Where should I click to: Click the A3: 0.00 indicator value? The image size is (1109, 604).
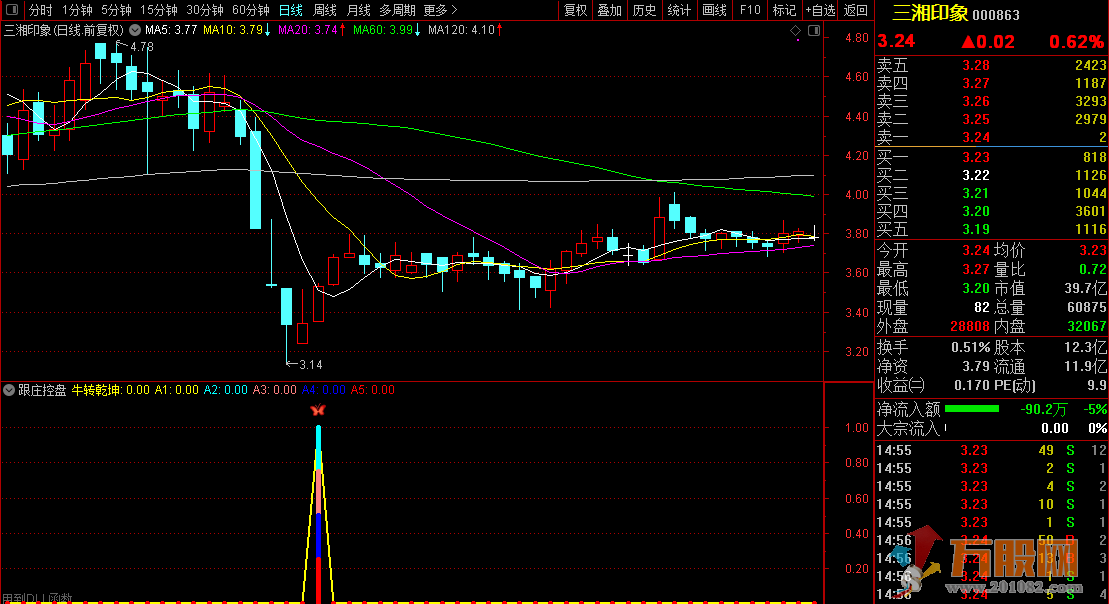tap(274, 390)
